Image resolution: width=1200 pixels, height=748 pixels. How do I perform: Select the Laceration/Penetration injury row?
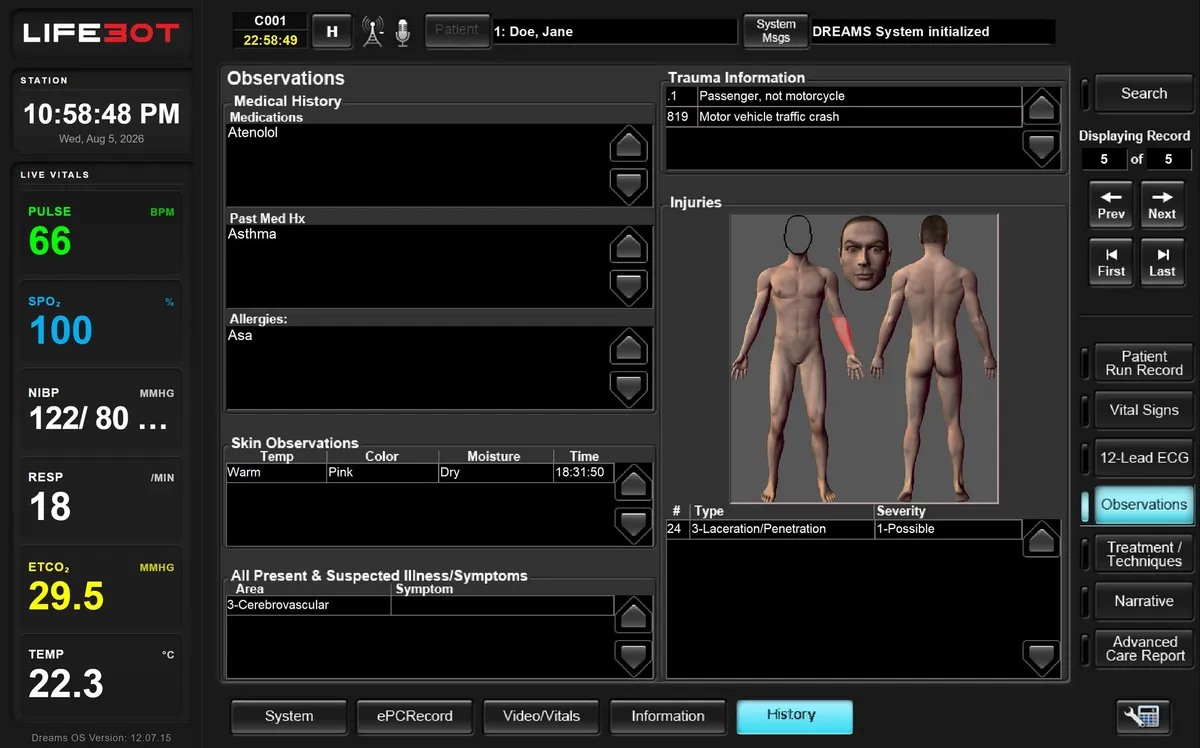click(x=844, y=529)
